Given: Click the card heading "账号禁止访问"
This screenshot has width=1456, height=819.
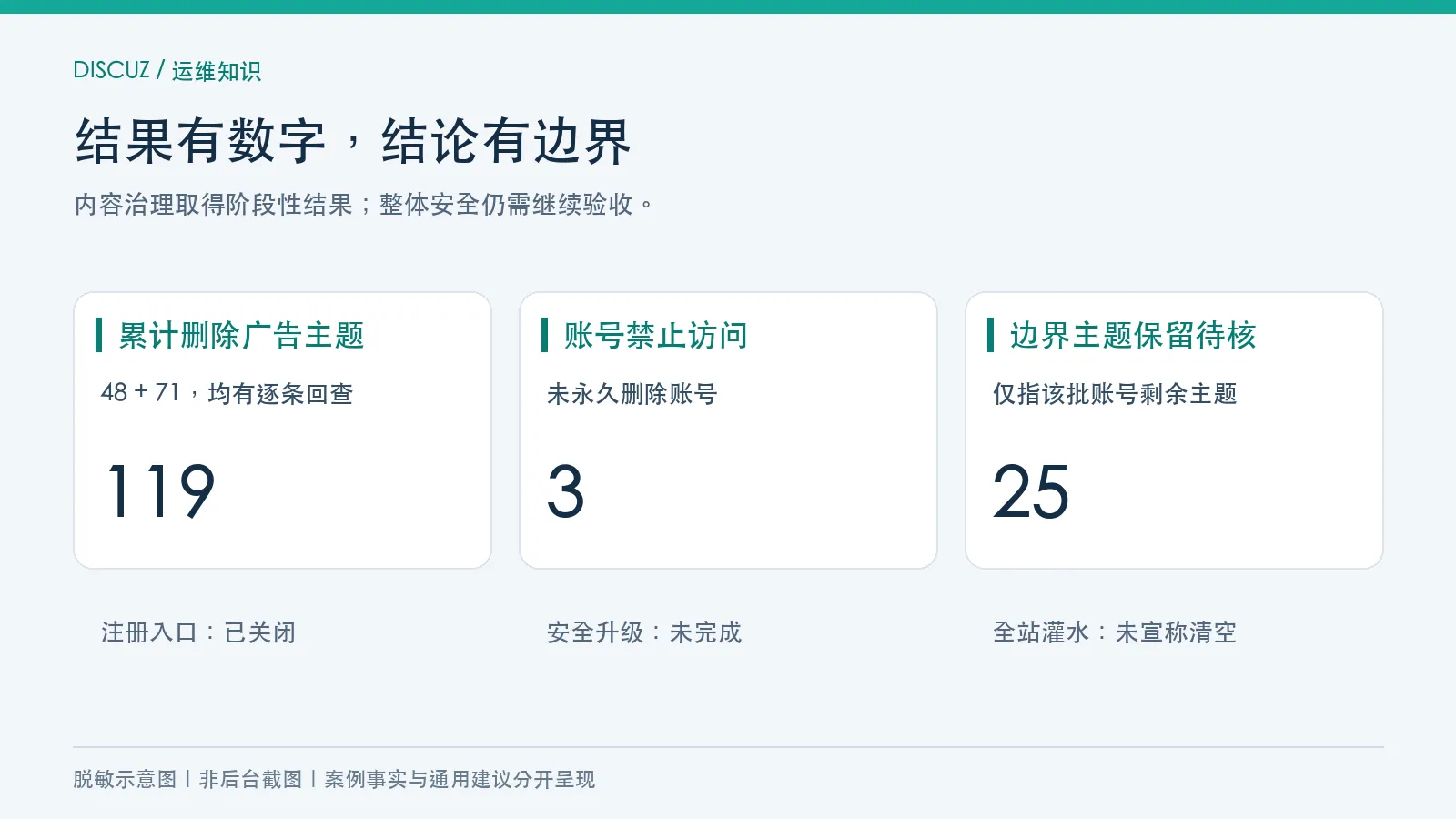Looking at the screenshot, I should 655,336.
